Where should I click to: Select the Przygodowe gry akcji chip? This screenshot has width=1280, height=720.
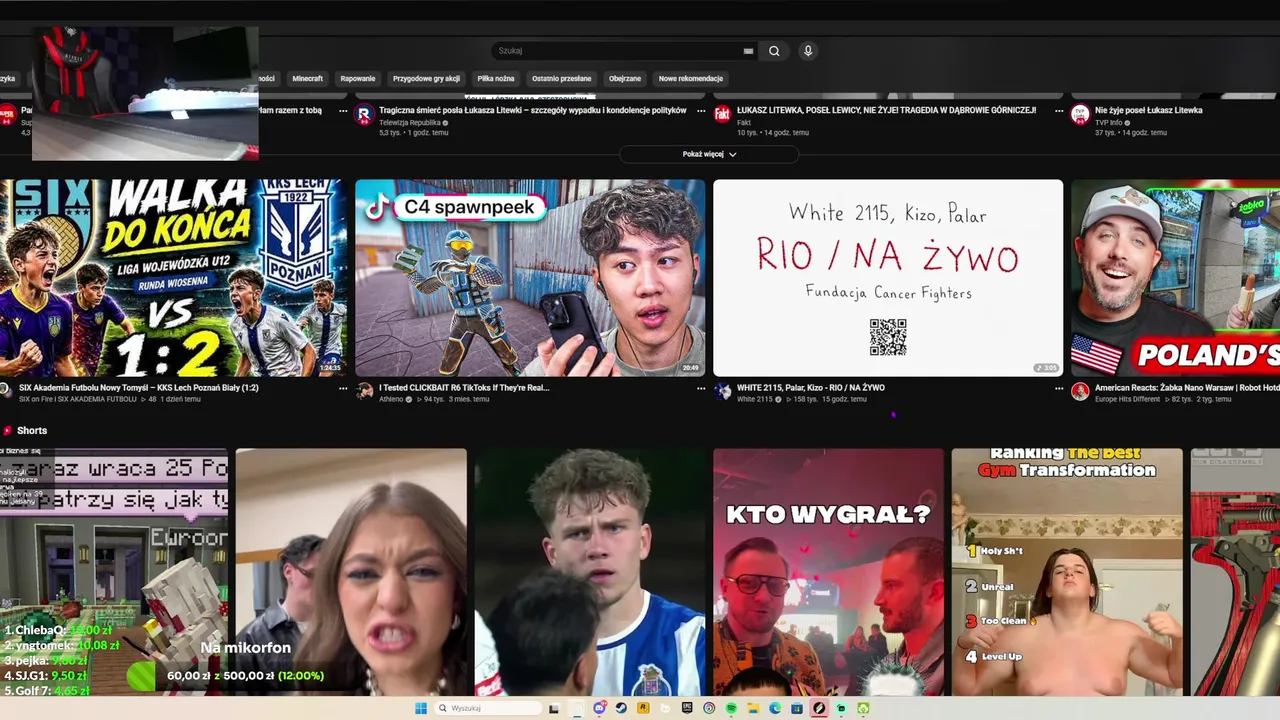426,78
